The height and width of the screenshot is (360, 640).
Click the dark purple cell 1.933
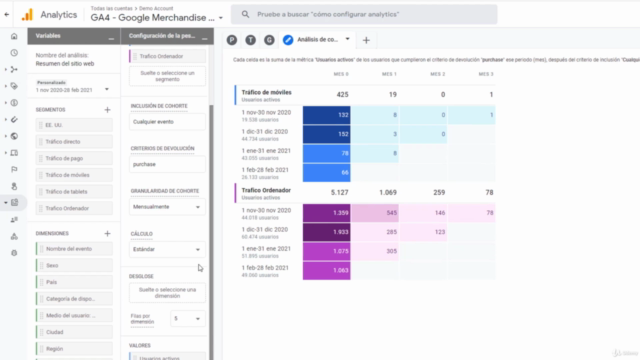coord(327,232)
